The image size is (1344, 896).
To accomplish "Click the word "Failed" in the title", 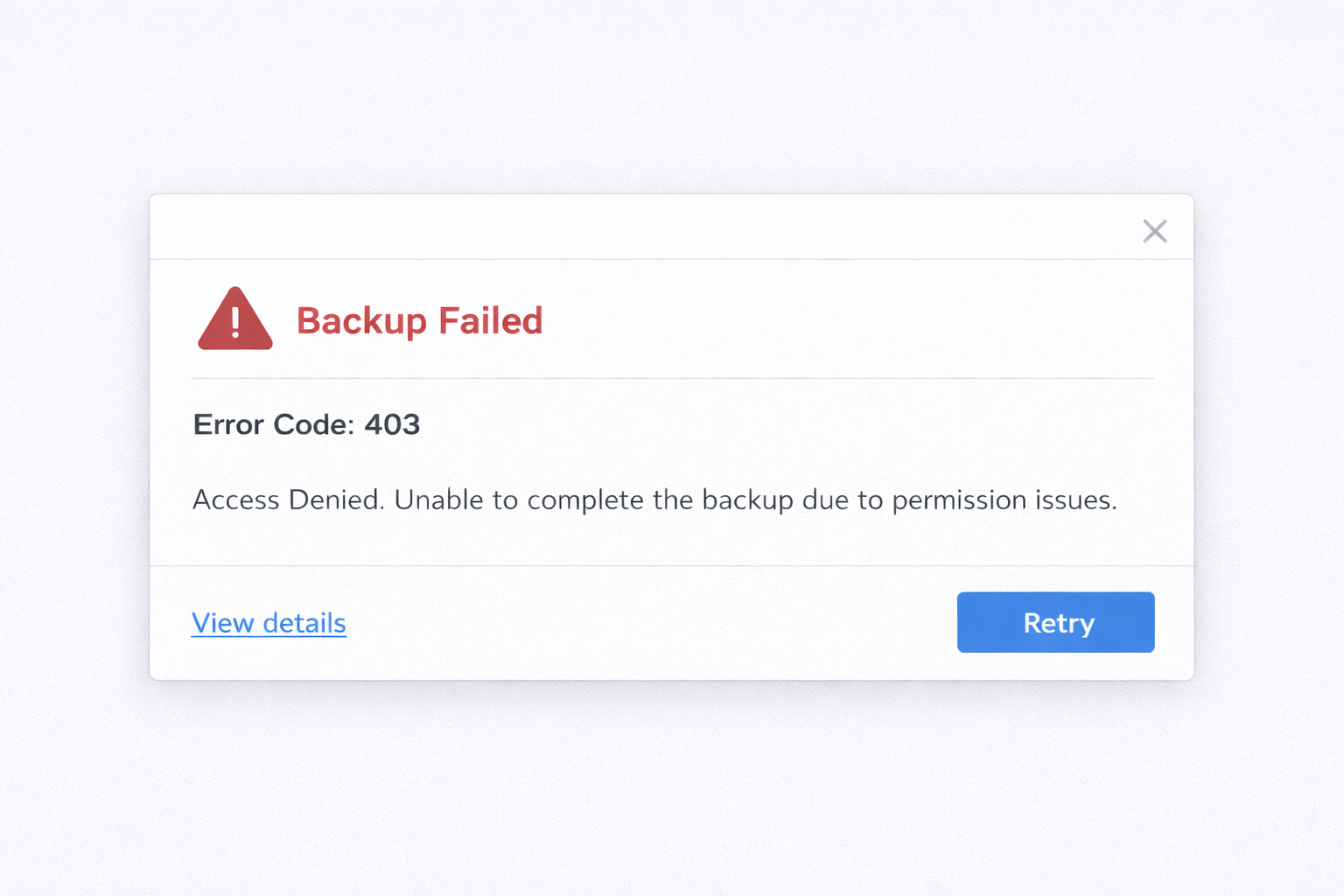I will coord(490,321).
